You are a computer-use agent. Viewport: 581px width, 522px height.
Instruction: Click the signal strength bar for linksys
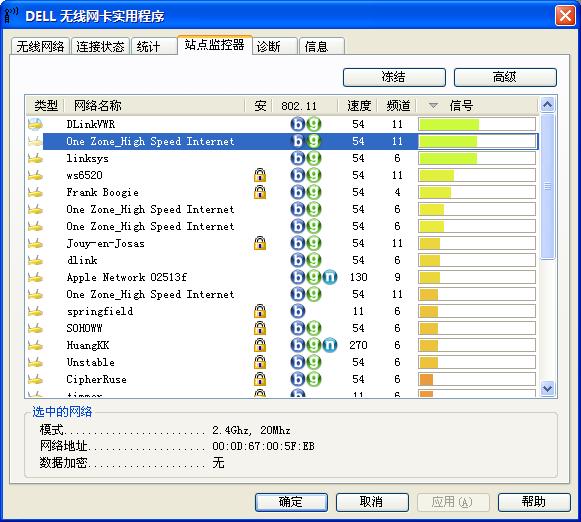(477, 159)
